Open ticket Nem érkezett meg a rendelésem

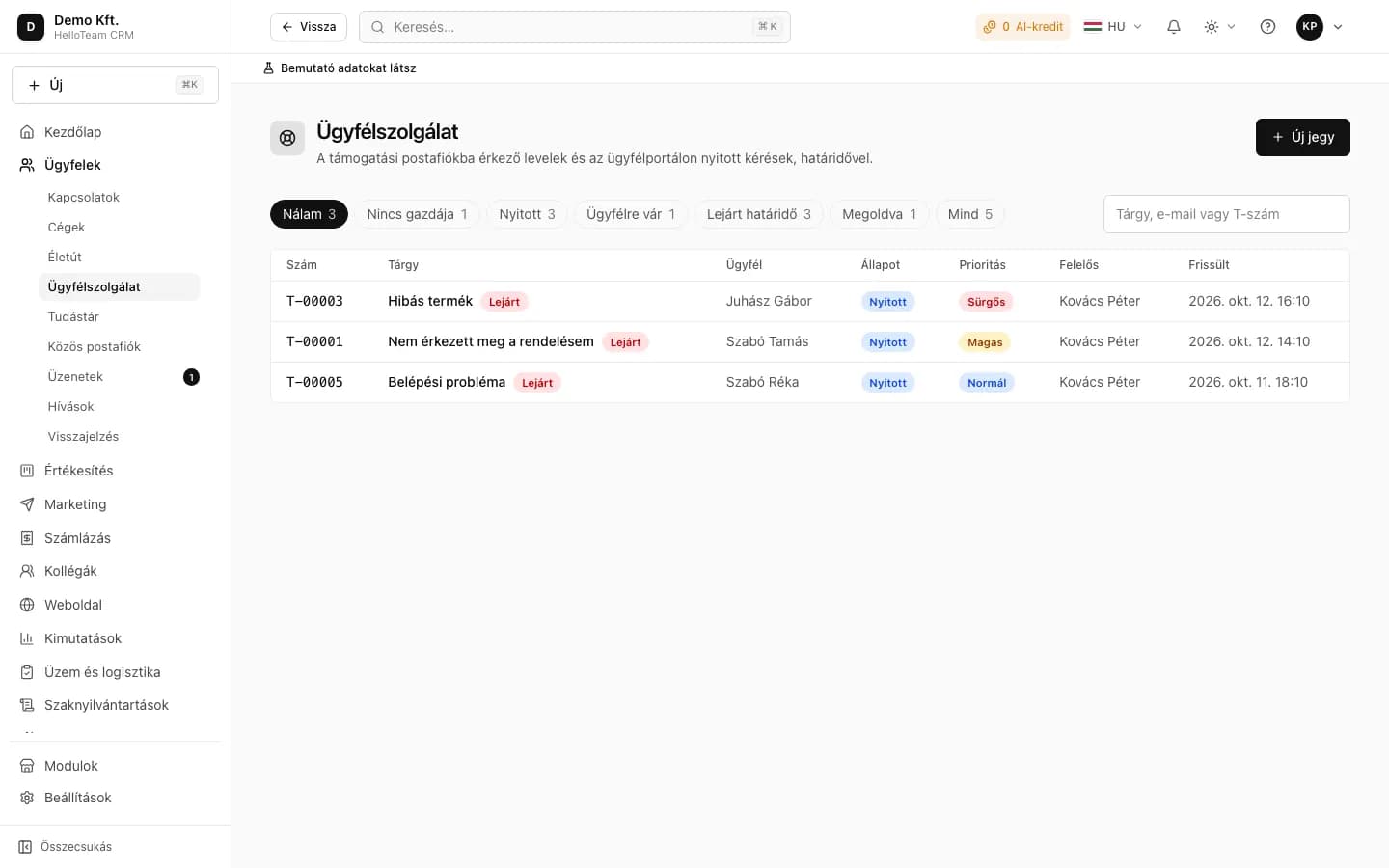[x=809, y=341]
